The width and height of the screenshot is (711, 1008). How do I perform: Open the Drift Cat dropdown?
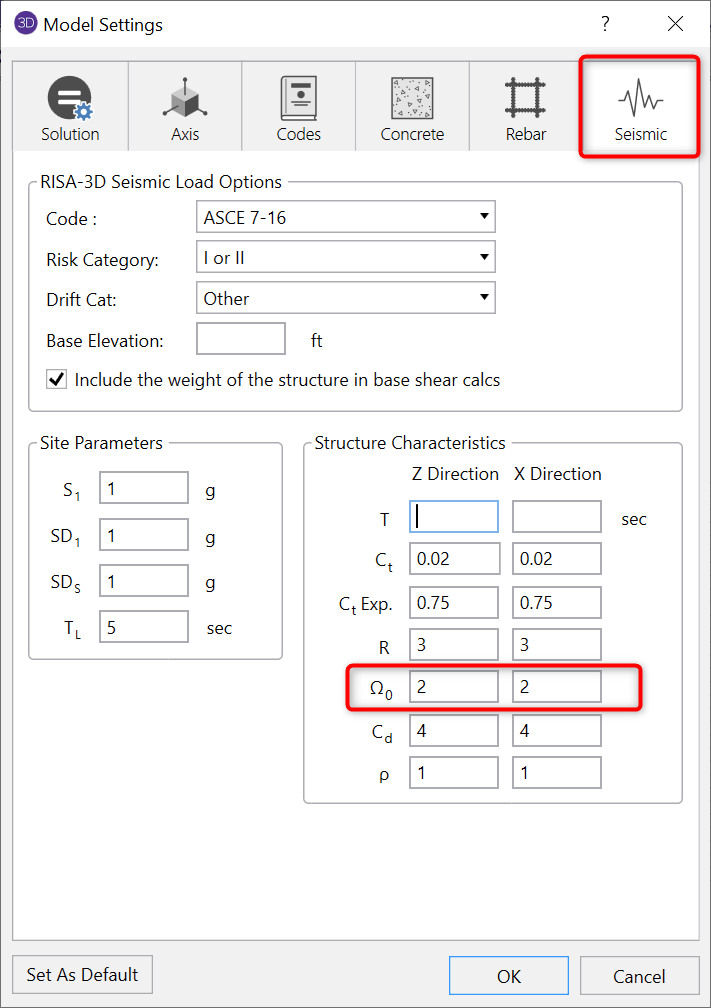[345, 298]
